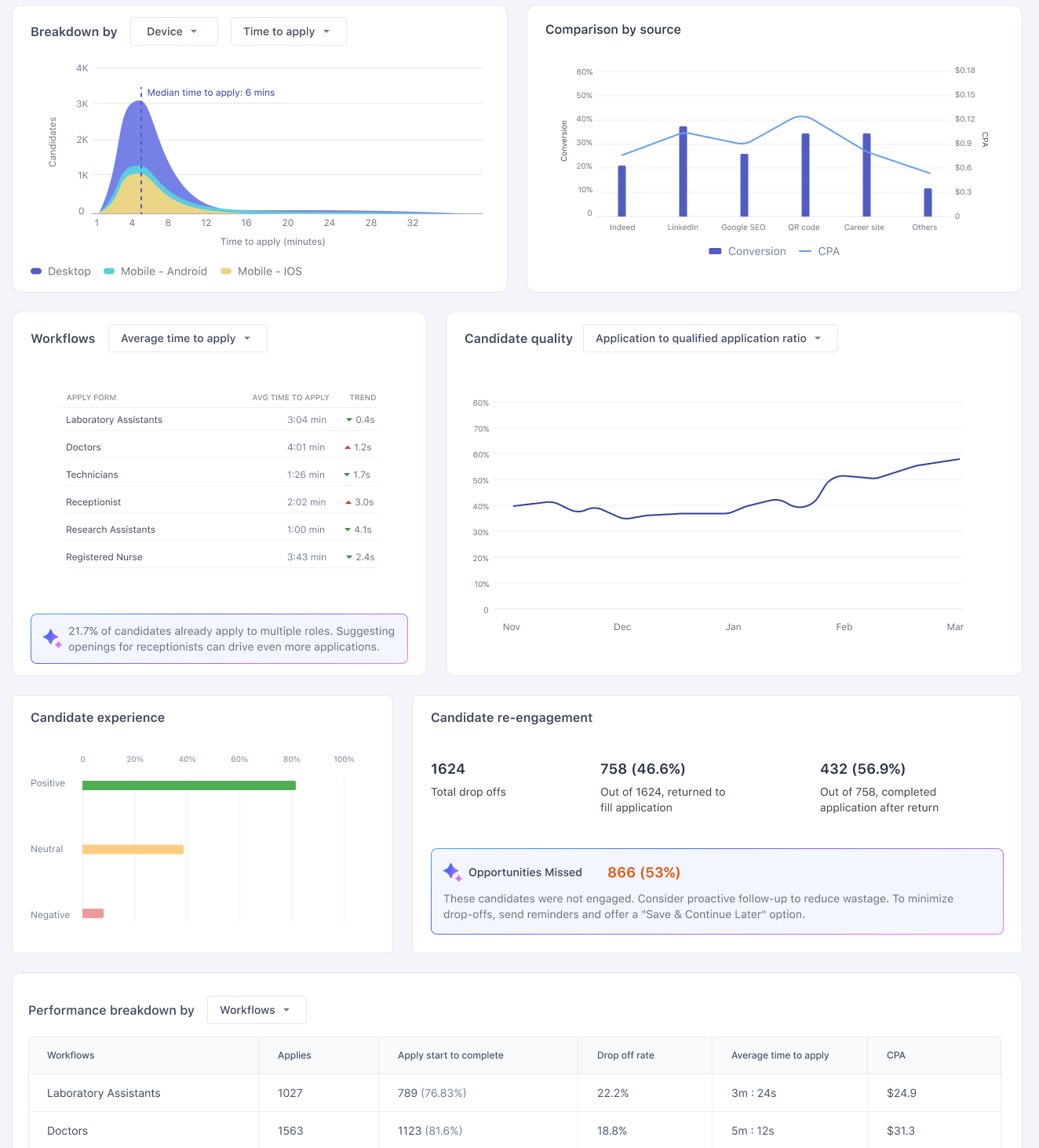Viewport: 1039px width, 1148px height.
Task: Click the sparkle icon in the workflows insight box
Action: pyautogui.click(x=53, y=639)
